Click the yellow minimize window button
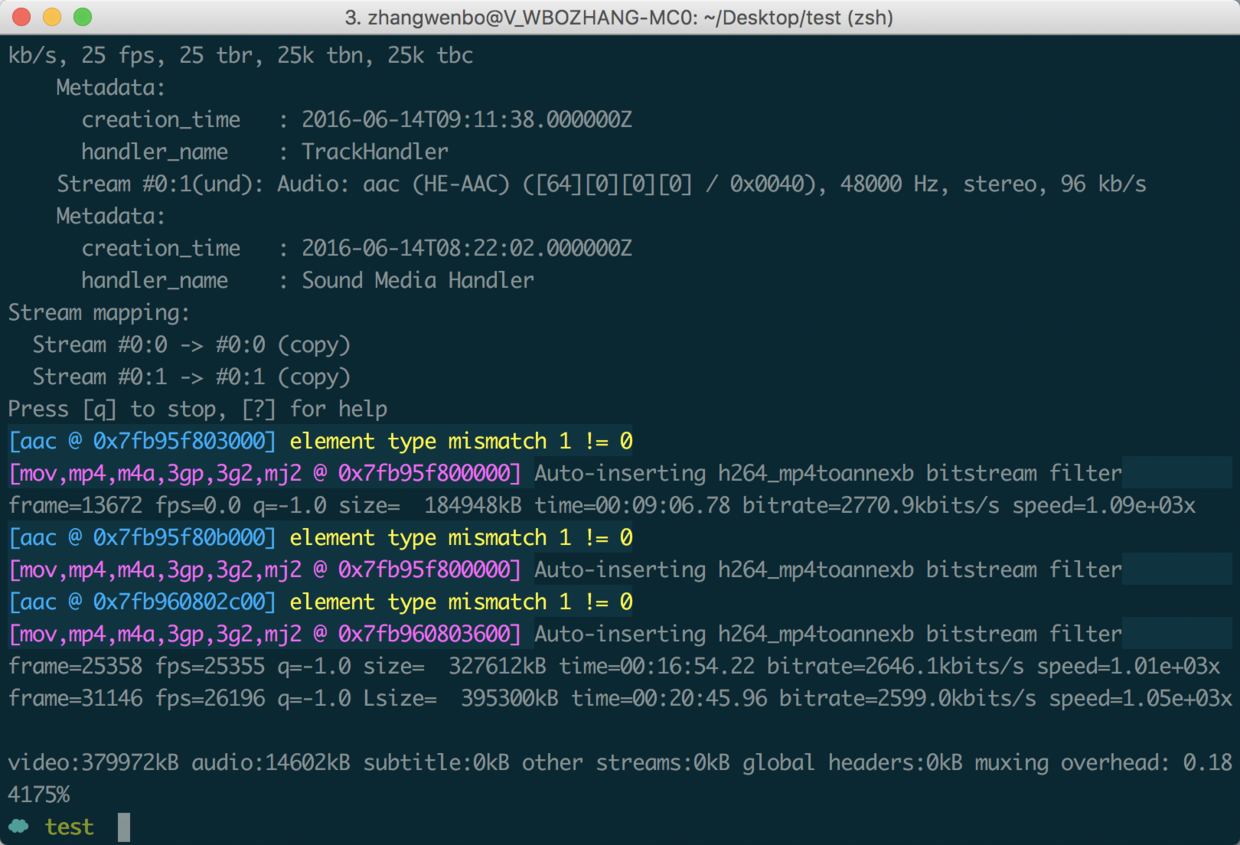Image resolution: width=1240 pixels, height=845 pixels. pos(51,17)
